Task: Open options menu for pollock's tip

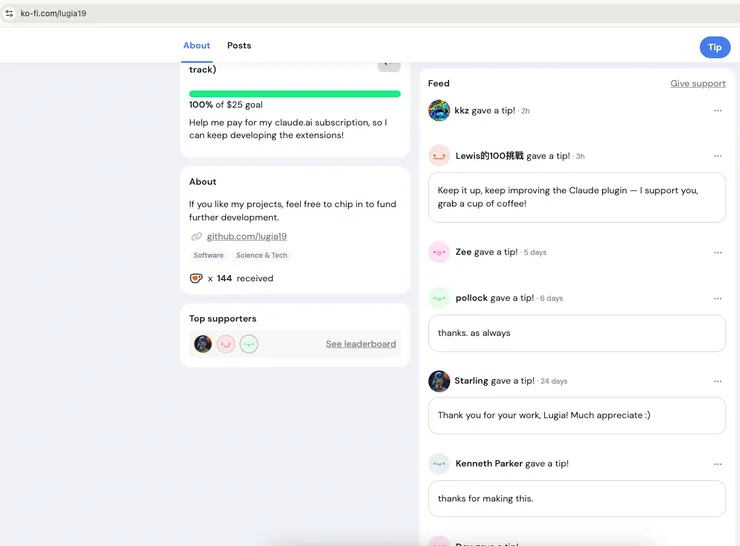Action: pos(718,298)
